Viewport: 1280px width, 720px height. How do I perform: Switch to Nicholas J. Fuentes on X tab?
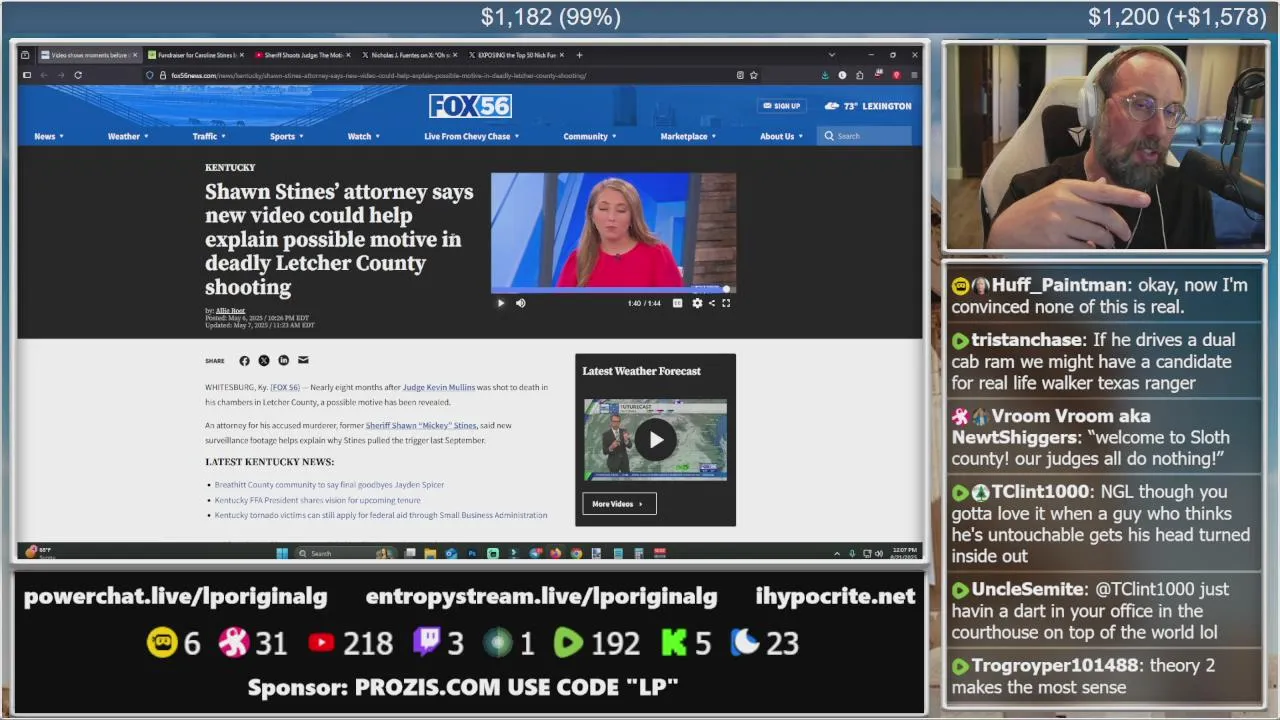pyautogui.click(x=408, y=55)
